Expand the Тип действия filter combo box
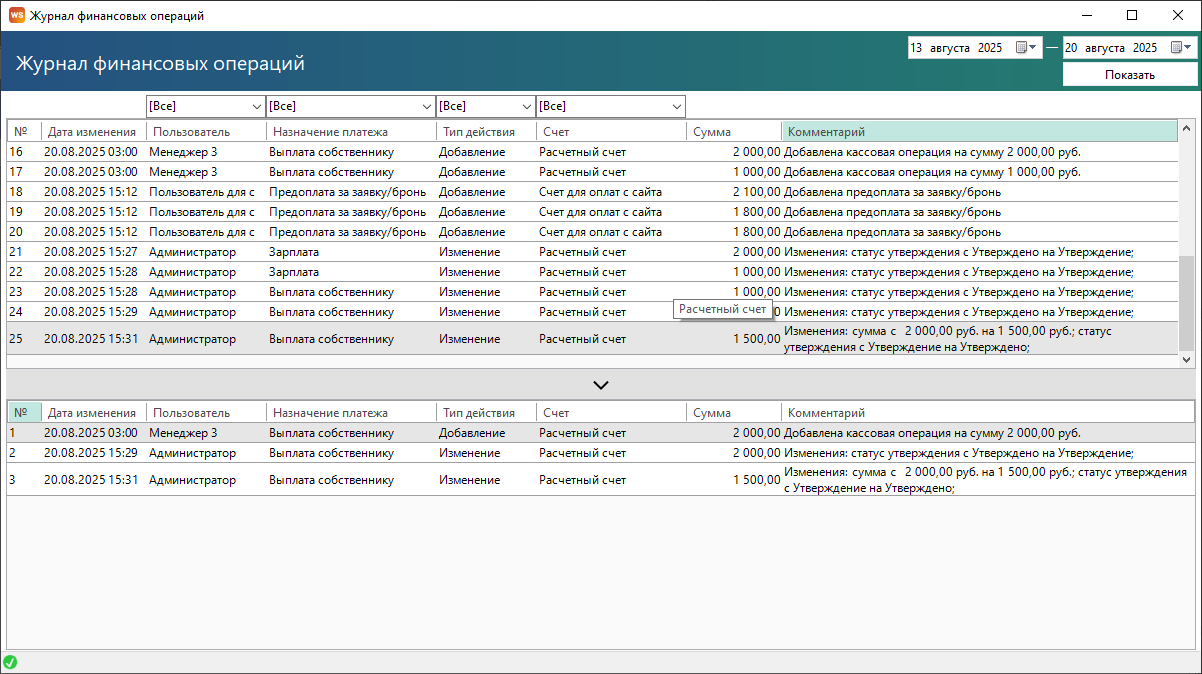 525,106
